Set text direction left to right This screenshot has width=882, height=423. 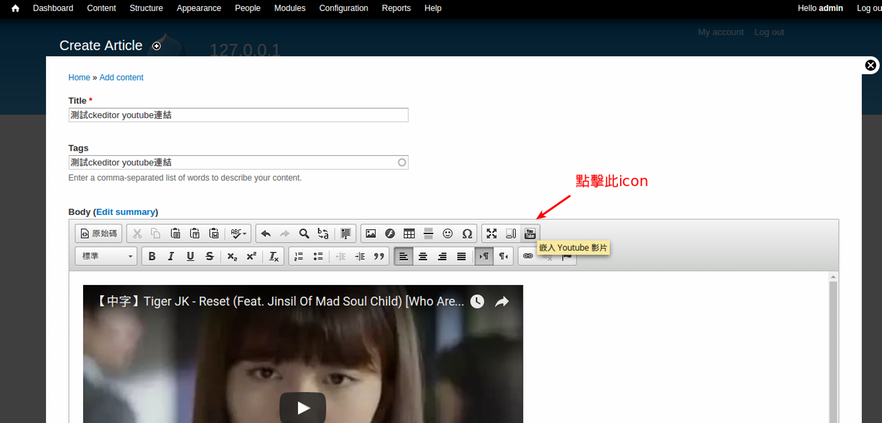click(x=484, y=256)
